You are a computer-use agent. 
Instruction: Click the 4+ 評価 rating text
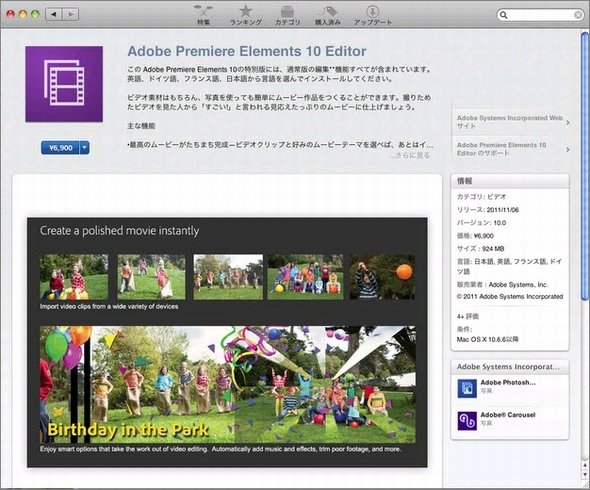tap(468, 317)
